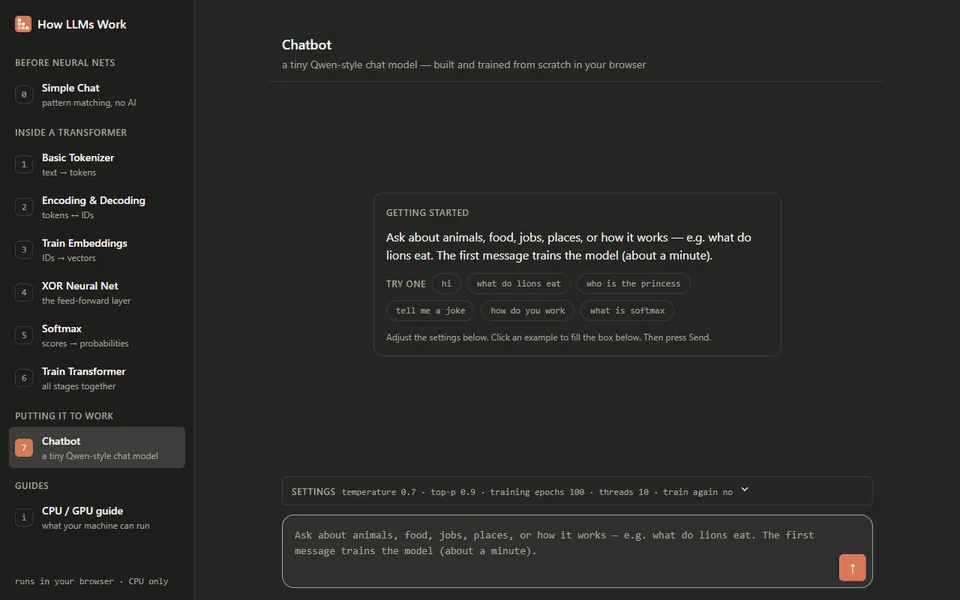Click the 'tell me a joke' chip
960x600 pixels.
(430, 310)
